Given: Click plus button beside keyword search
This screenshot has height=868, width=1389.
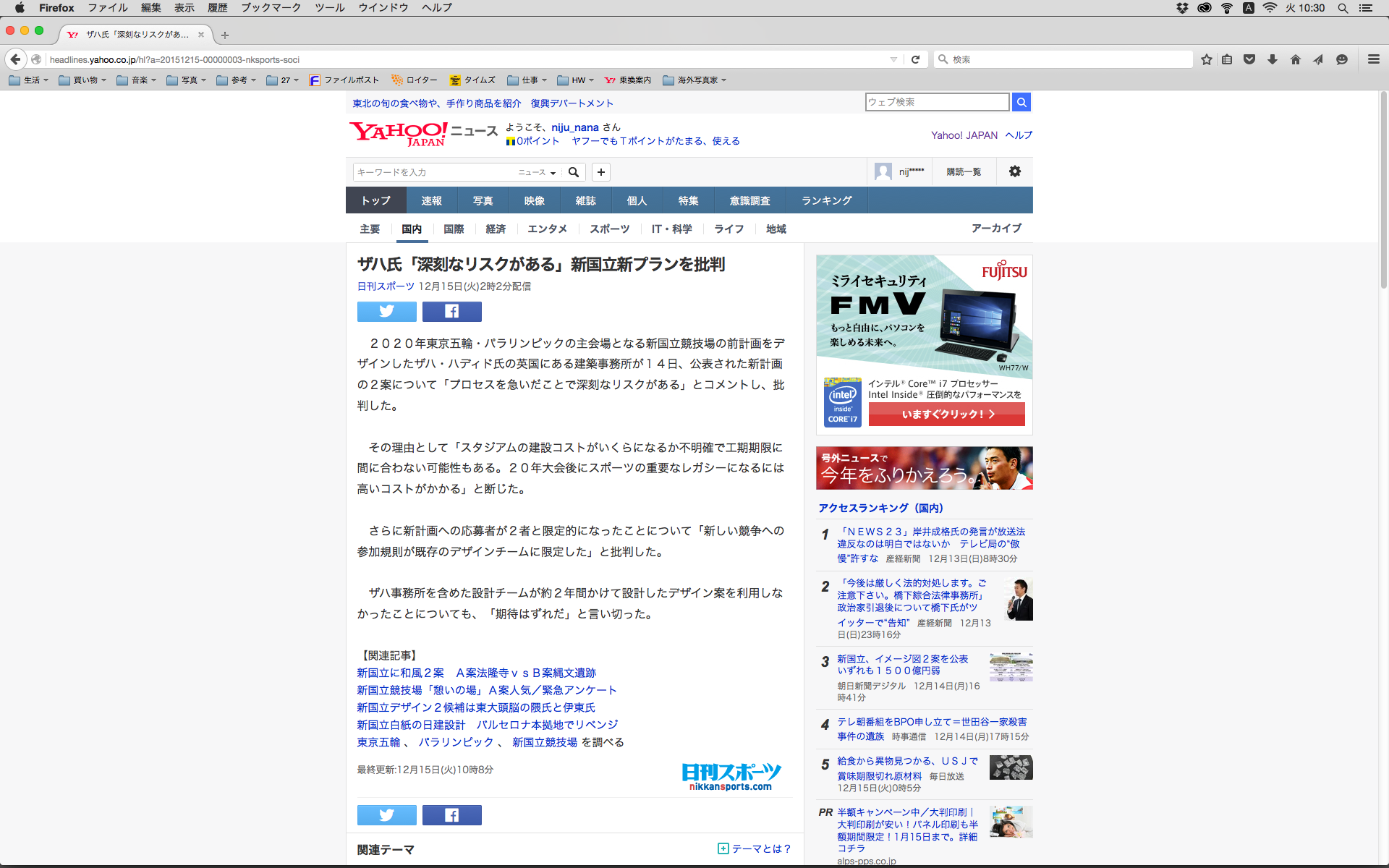Looking at the screenshot, I should click(600, 171).
